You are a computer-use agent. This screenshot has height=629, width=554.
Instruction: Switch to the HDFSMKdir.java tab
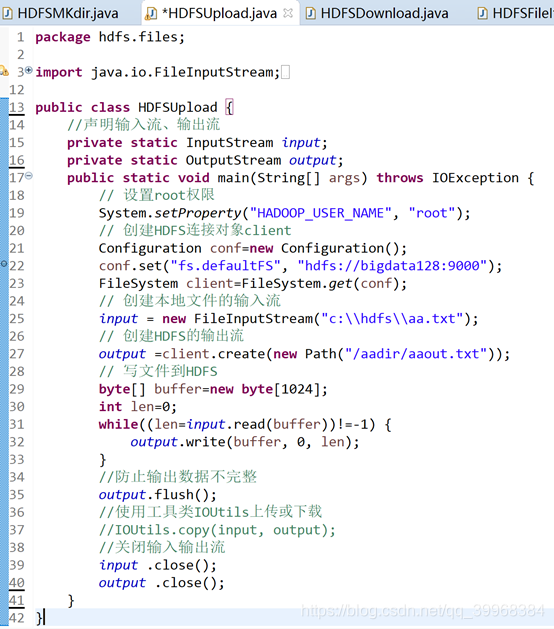pos(61,13)
